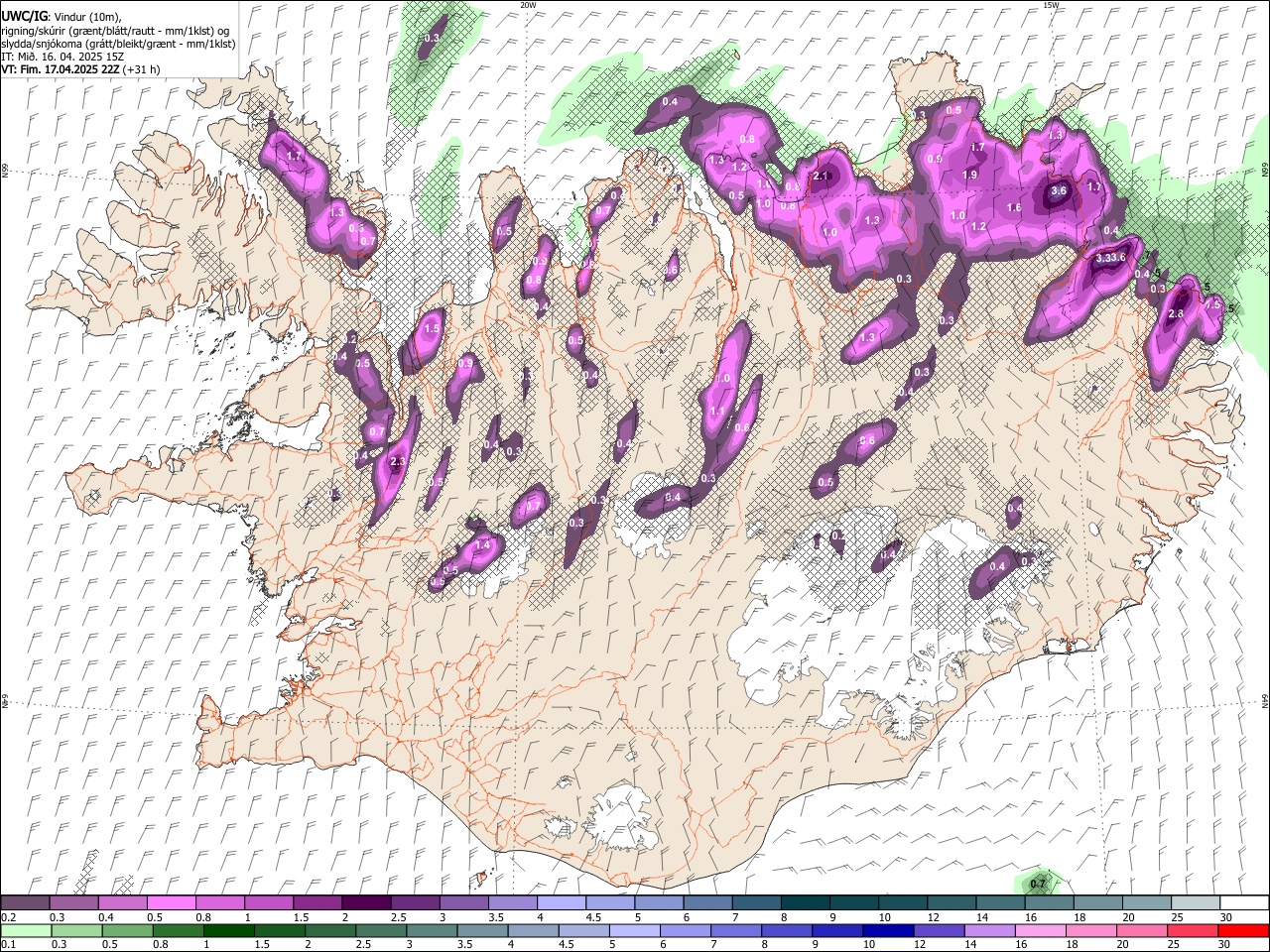The image size is (1270, 952).
Task: Select the bottom-row legend swatch starting at 3.5
Action: point(482,930)
